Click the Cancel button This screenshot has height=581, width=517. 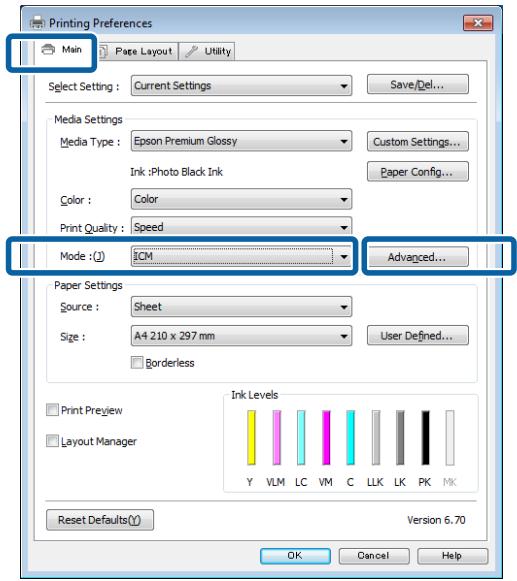374,556
